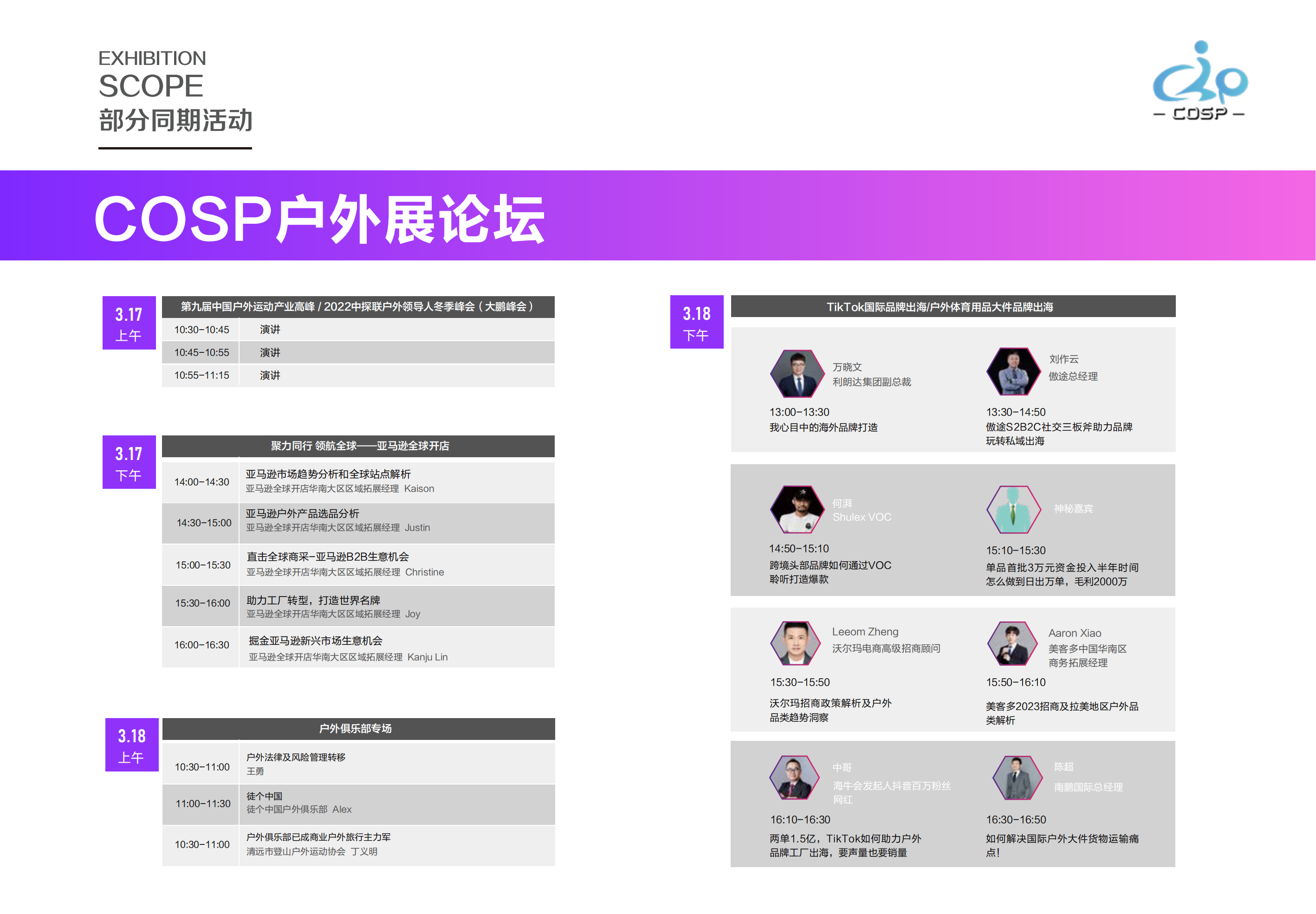
Task: Click the 神秘嘉宾 silhouette avatar
Action: pos(1013,509)
